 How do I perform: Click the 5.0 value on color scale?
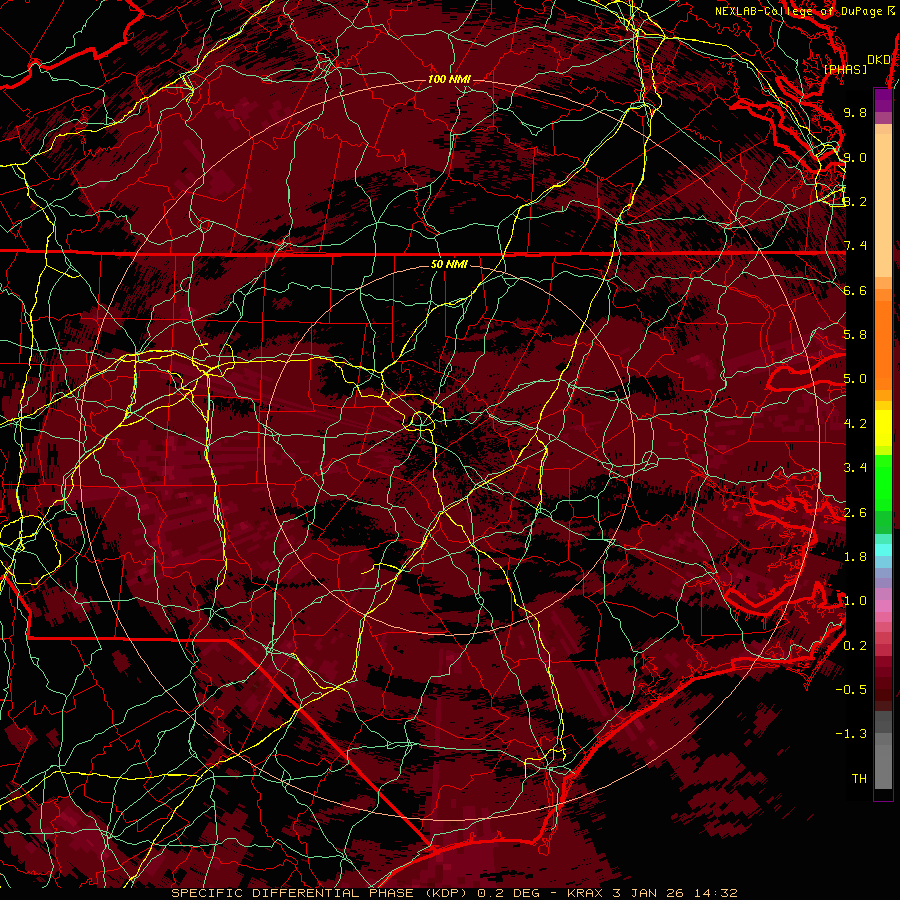tap(855, 379)
